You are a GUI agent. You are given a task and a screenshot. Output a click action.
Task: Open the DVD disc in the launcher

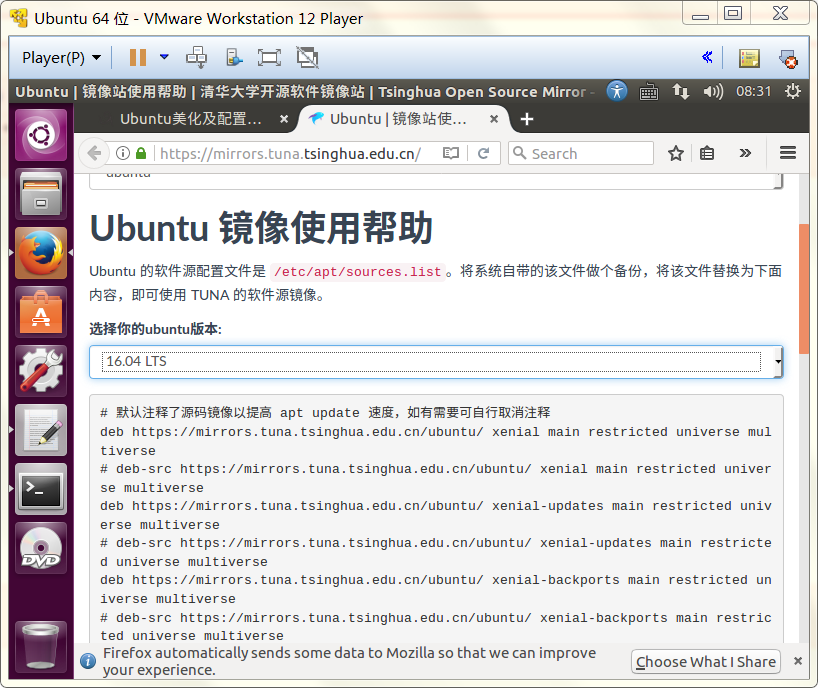(41, 548)
